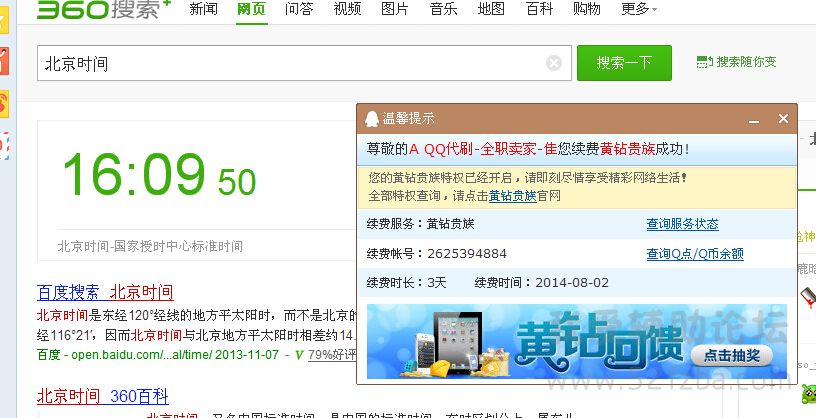The image size is (816, 418).
Task: Click the 搜索一下 button
Action: pyautogui.click(x=624, y=63)
